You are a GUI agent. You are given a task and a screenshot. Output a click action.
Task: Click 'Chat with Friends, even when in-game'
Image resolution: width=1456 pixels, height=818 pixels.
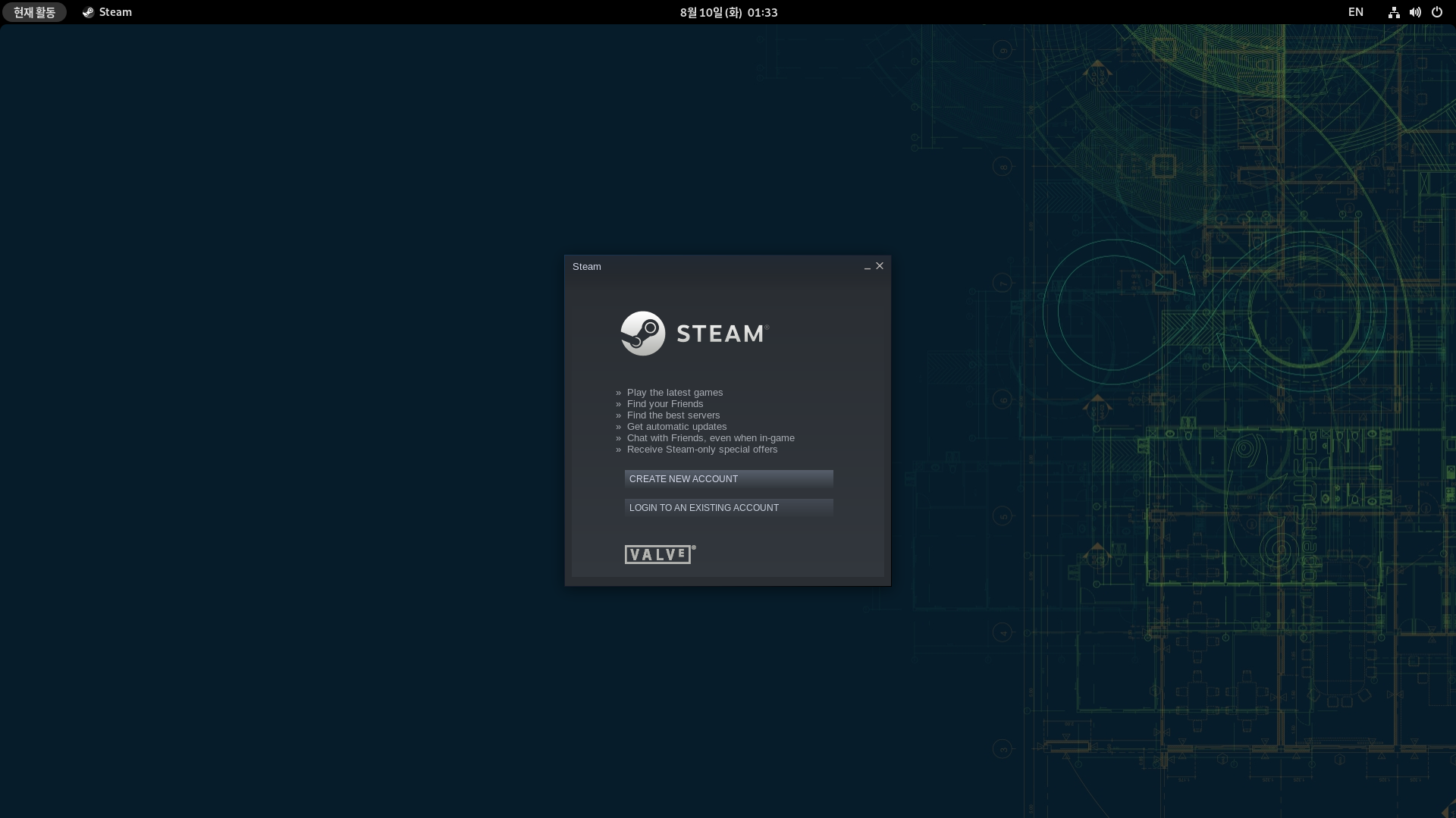711,438
